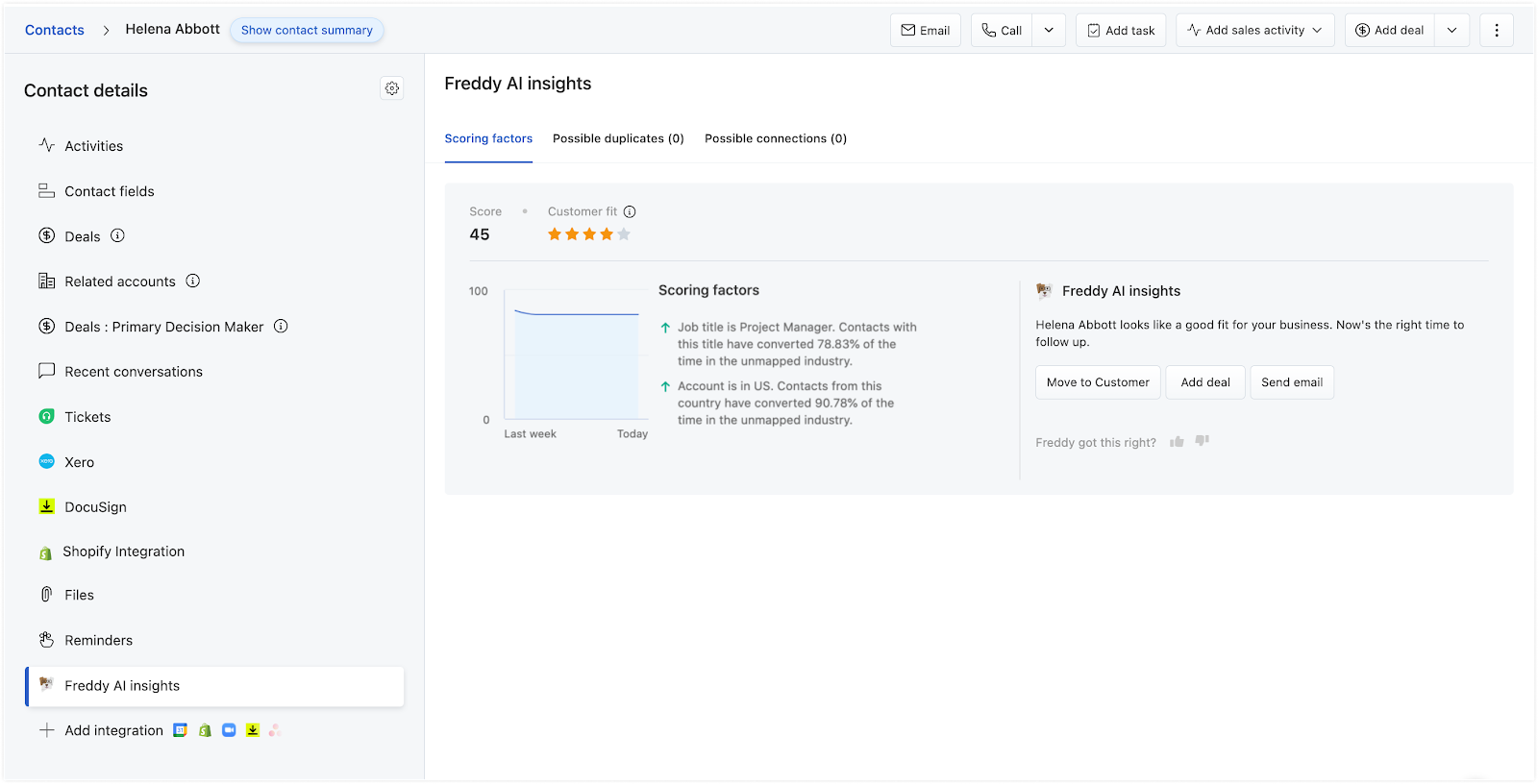Screen dimensions: 1538x784
Task: Click the green Tickets icon
Action: tap(46, 416)
